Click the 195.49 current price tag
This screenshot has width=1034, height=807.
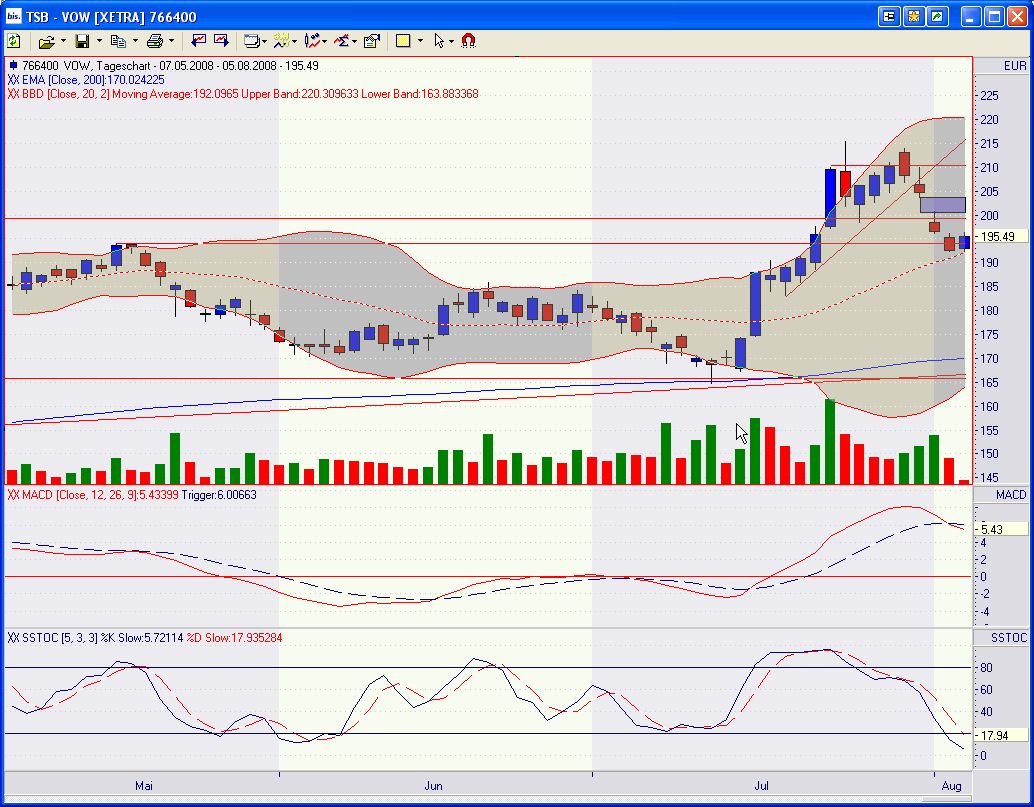[1002, 236]
